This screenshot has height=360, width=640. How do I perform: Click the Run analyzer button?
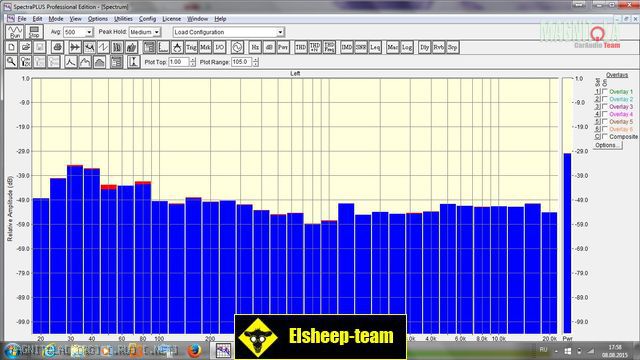click(15, 32)
